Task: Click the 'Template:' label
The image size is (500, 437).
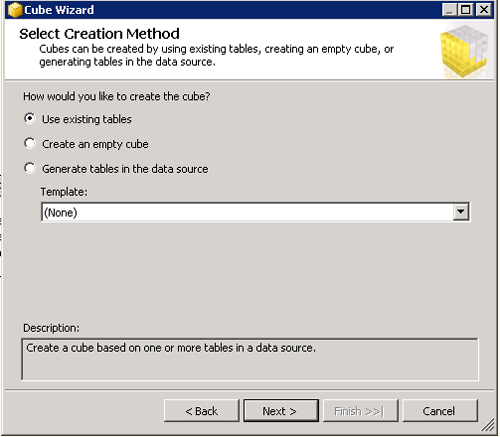Action: (x=64, y=192)
